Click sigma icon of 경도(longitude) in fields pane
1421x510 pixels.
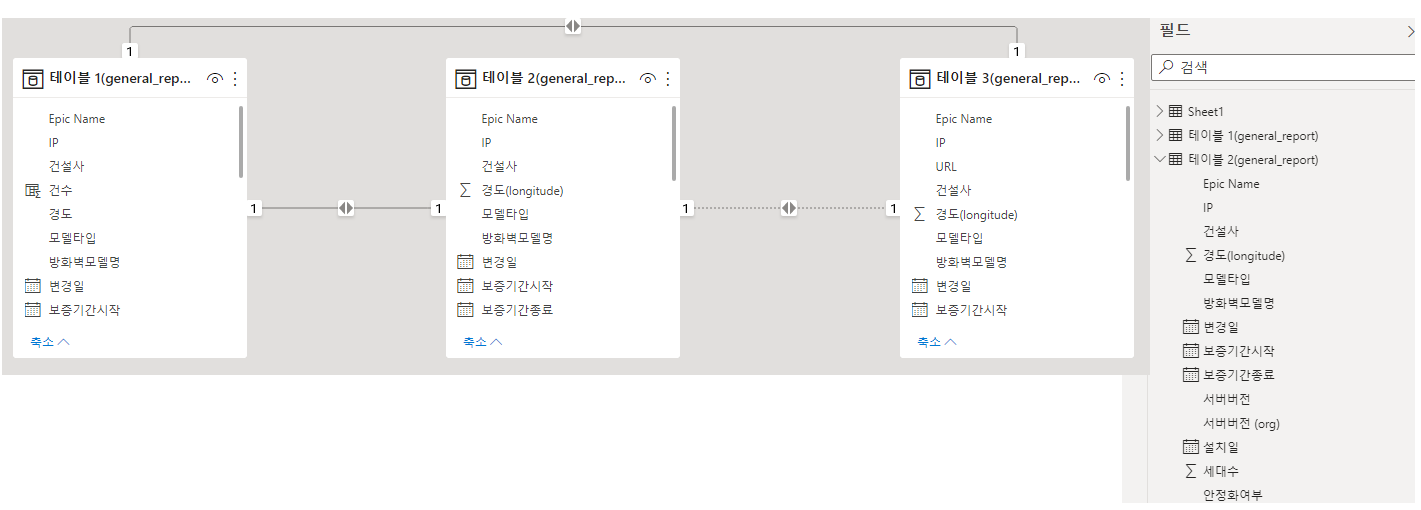[x=1190, y=255]
